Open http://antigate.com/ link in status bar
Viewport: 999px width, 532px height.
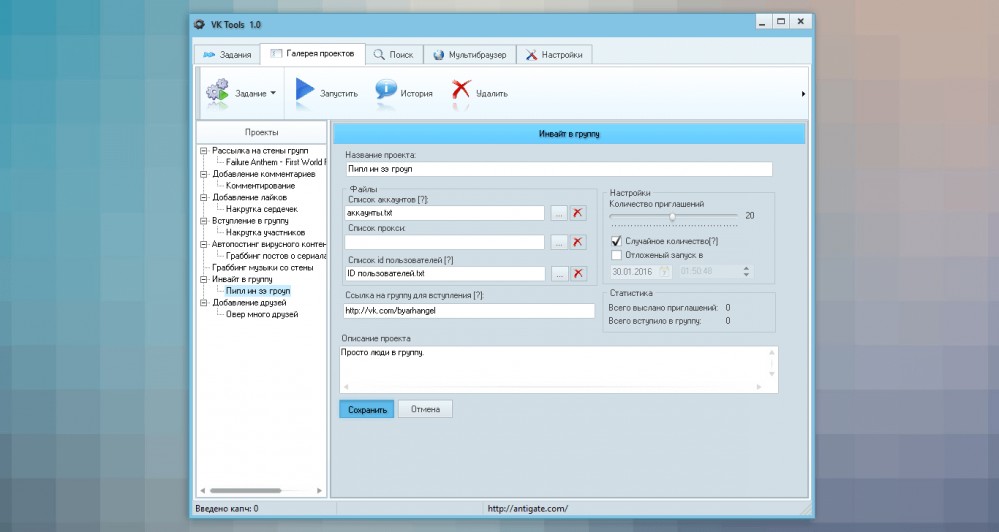(528, 508)
